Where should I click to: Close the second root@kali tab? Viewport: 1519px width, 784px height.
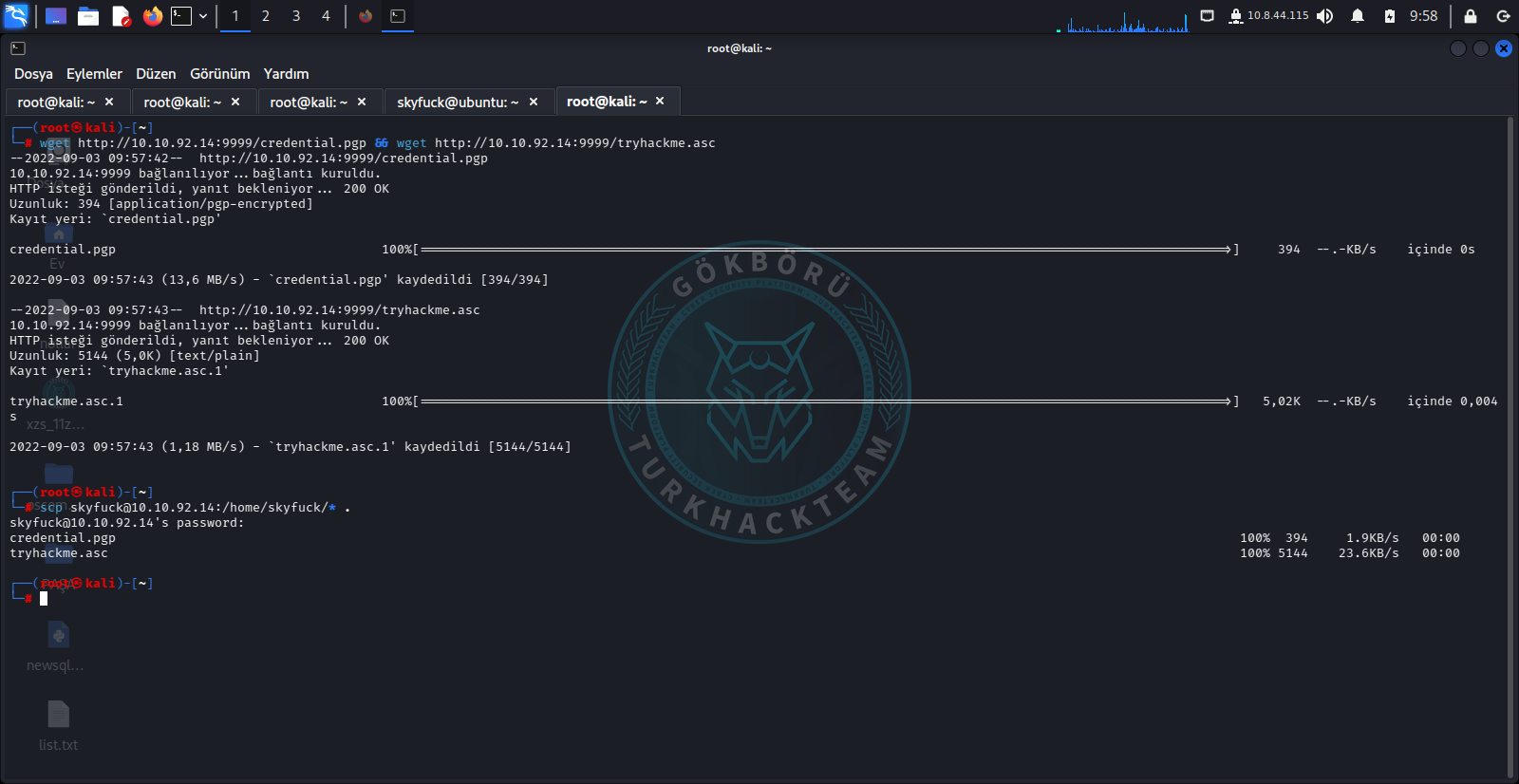(235, 102)
